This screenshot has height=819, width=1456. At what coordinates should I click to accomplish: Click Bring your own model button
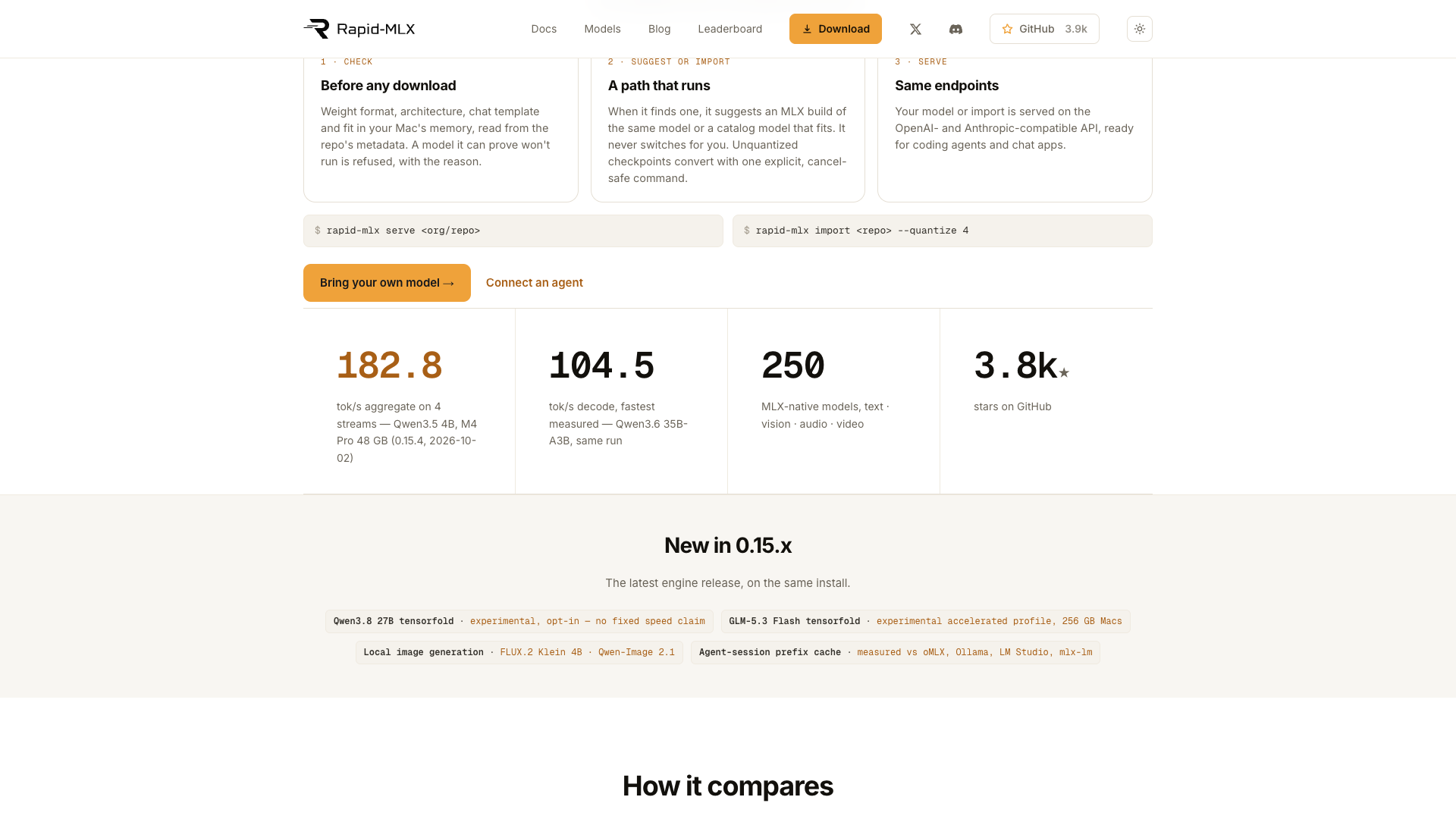click(x=387, y=283)
